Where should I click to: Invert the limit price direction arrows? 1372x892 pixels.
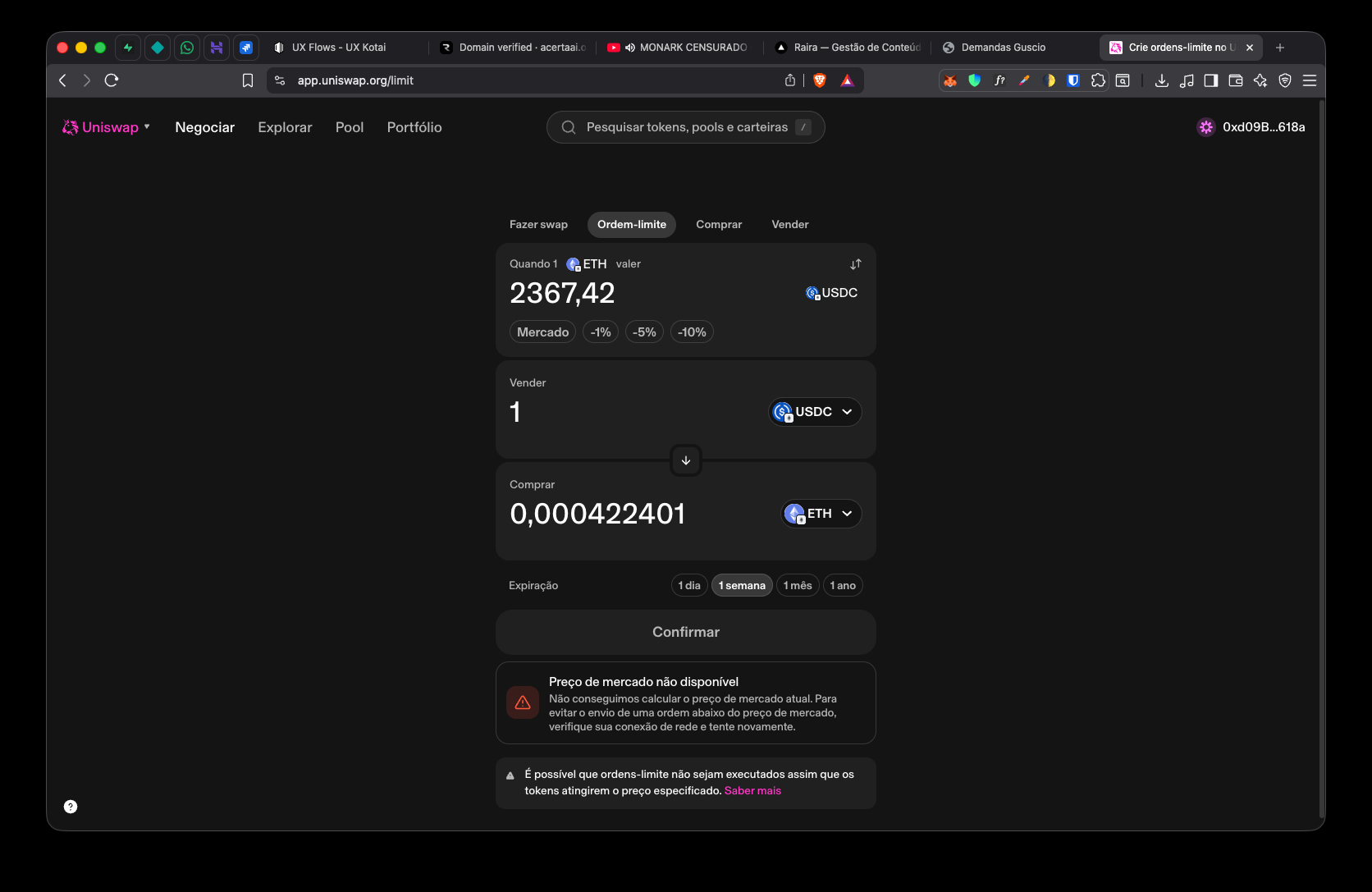tap(856, 264)
